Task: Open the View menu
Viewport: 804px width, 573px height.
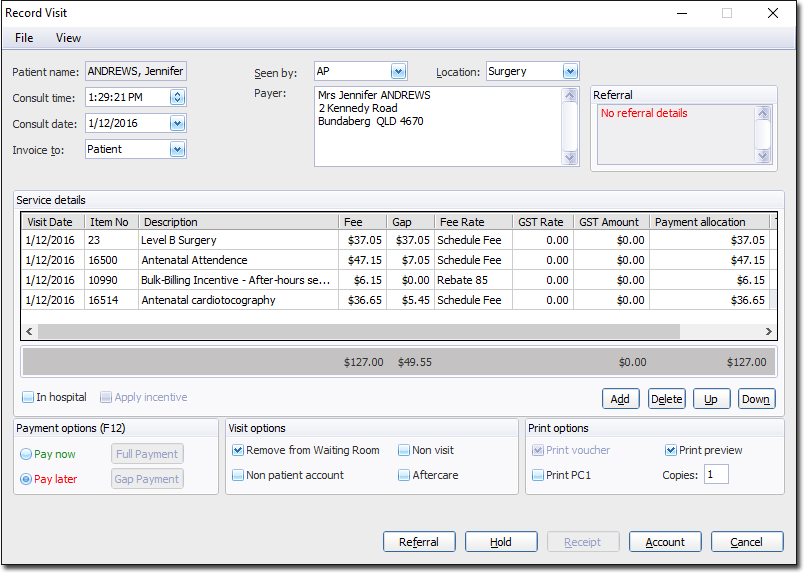Action: pos(68,38)
